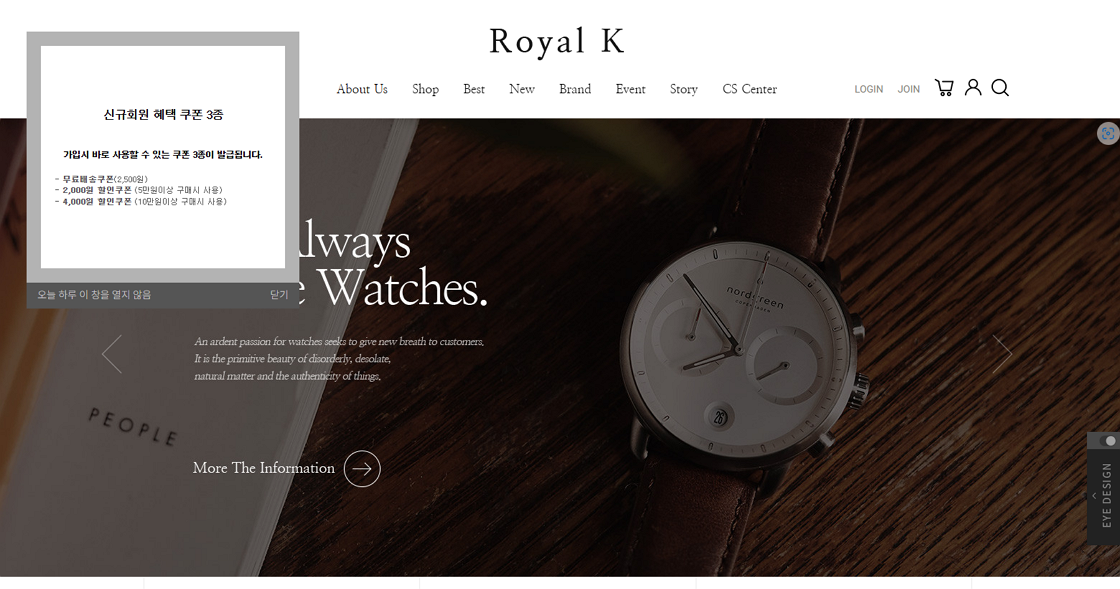This screenshot has height=589, width=1120.
Task: Click the JOIN link
Action: click(909, 89)
